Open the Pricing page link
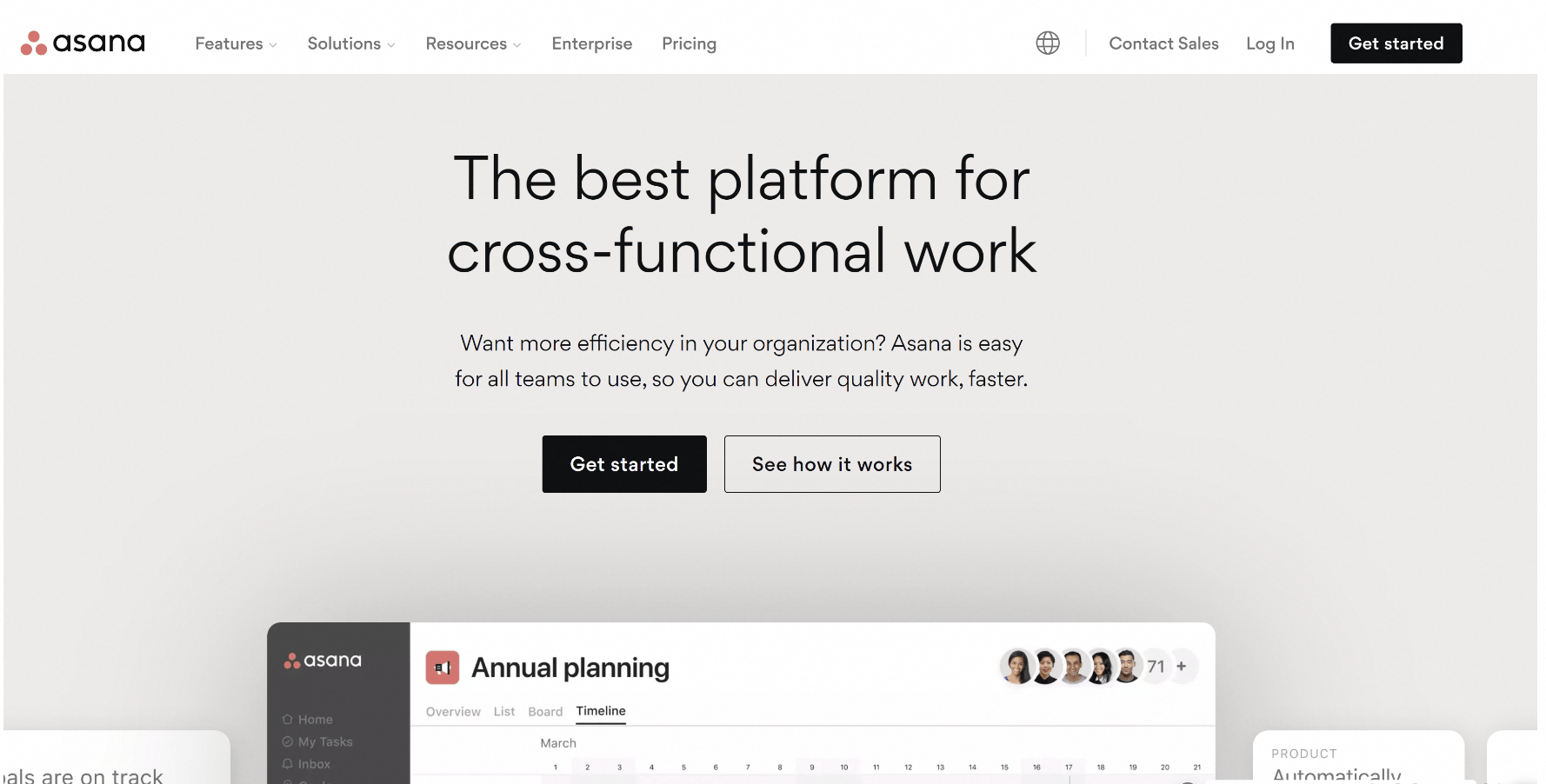 click(x=690, y=43)
